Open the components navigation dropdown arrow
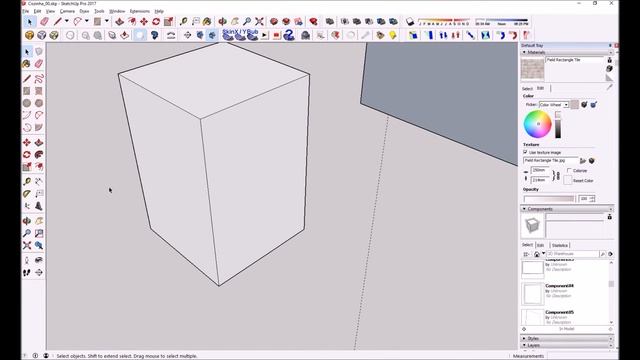The width and height of the screenshot is (640, 360). (544, 254)
